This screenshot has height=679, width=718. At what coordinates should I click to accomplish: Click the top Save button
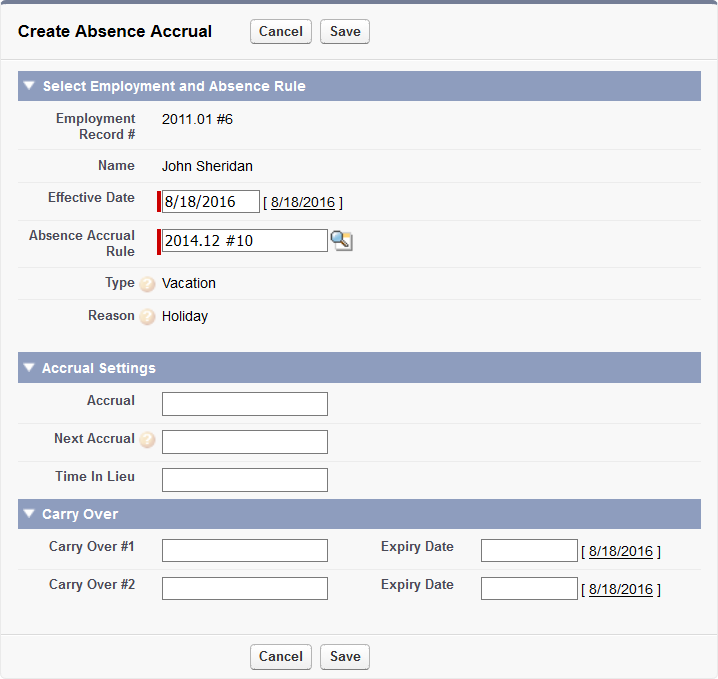(345, 31)
